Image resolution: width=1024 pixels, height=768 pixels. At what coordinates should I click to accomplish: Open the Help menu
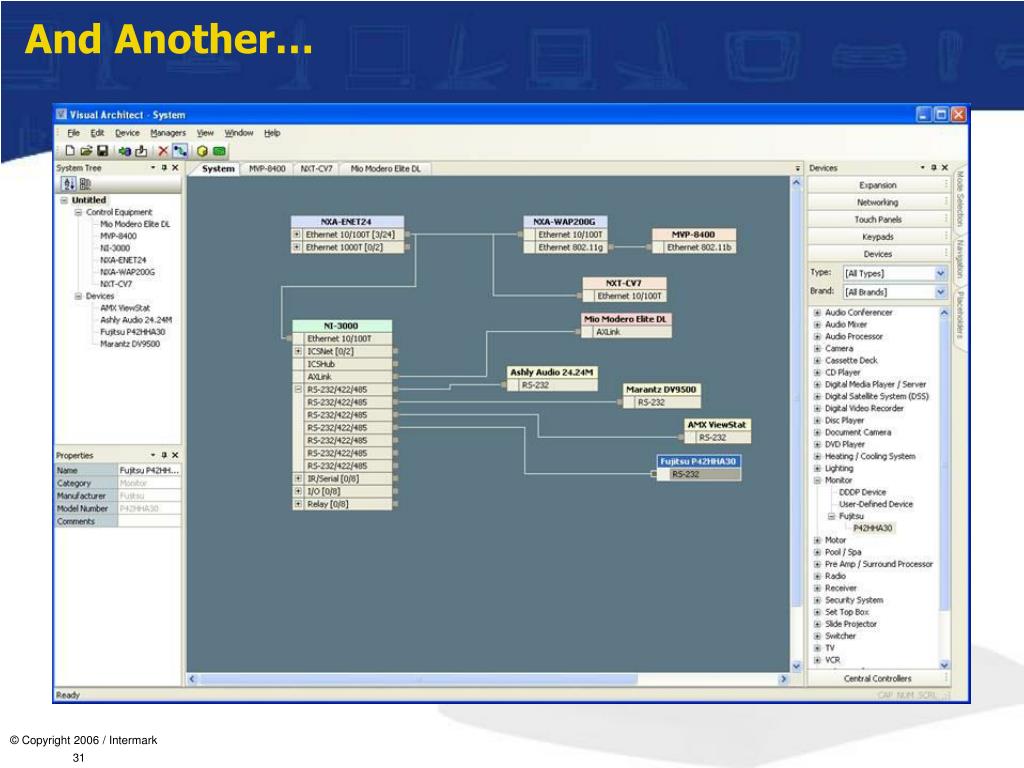pos(272,133)
